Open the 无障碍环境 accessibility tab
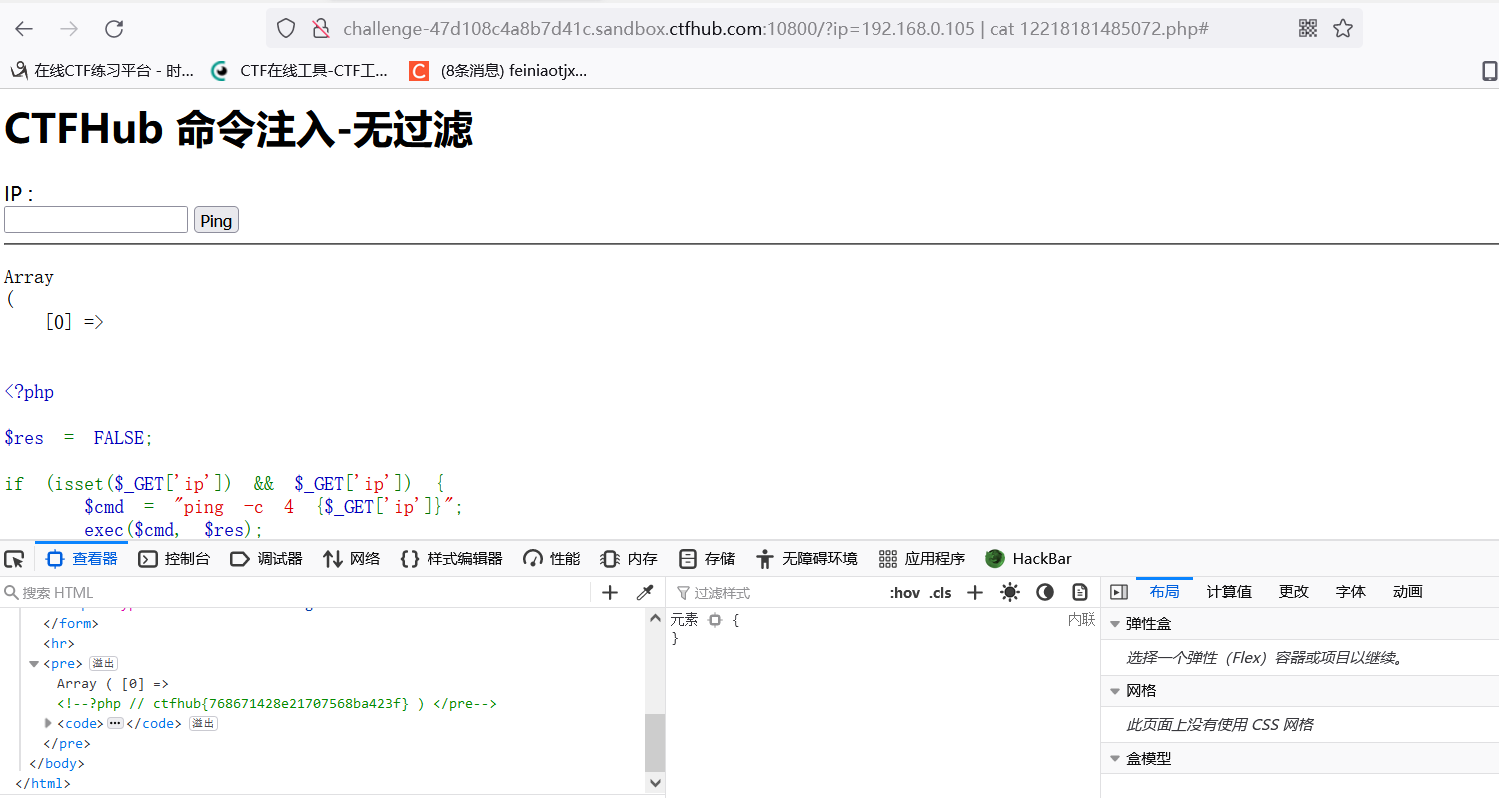The image size is (1499, 798). click(x=807, y=559)
